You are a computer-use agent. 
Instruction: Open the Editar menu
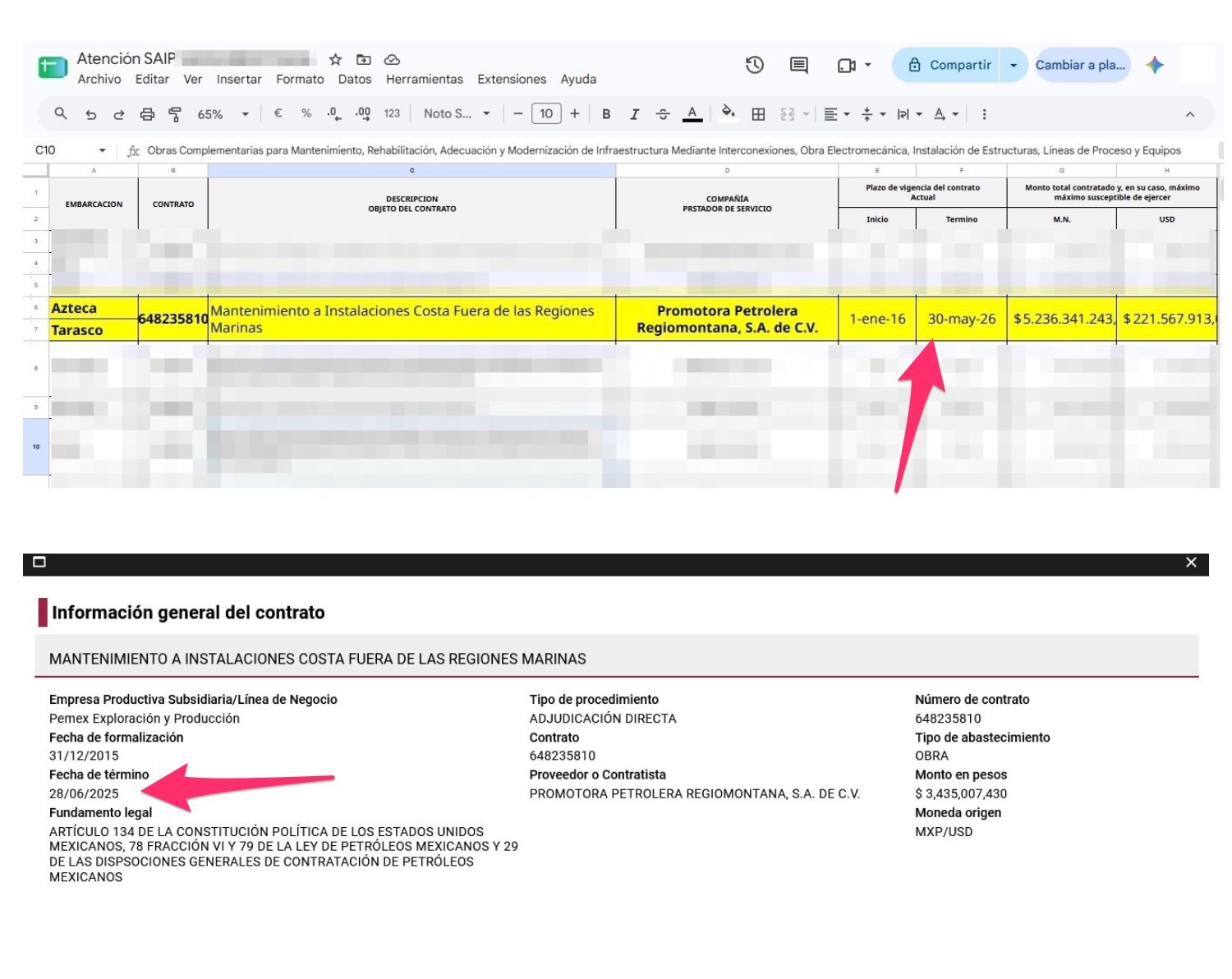[x=152, y=79]
